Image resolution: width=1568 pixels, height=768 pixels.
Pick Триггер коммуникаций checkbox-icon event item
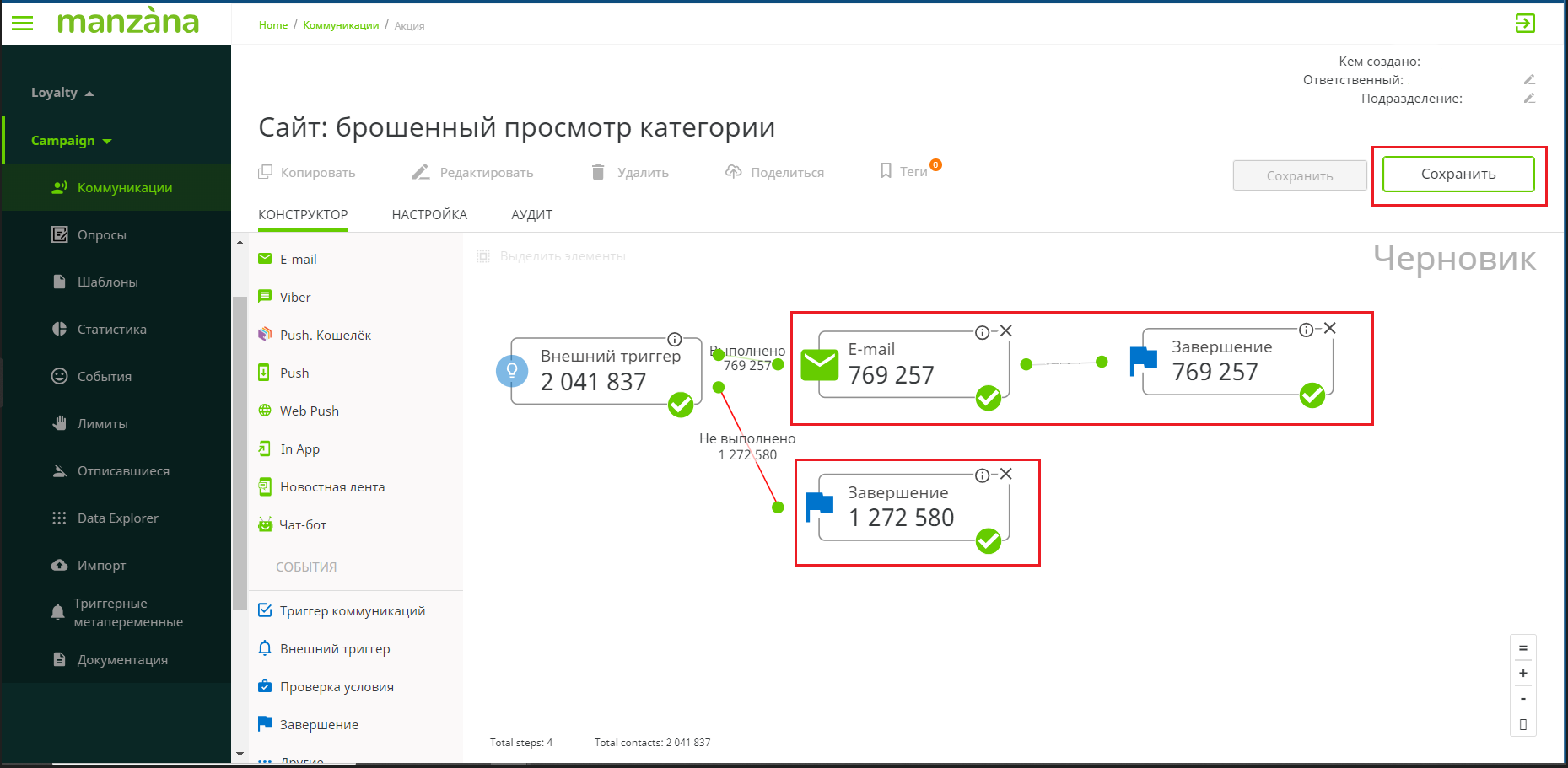pyautogui.click(x=265, y=610)
